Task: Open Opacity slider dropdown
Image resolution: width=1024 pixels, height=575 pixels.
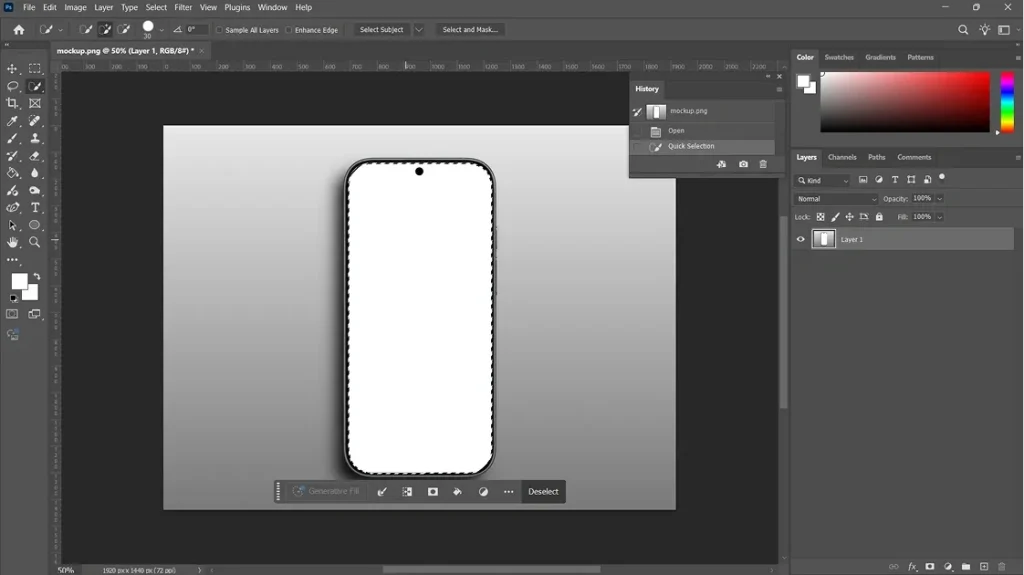Action: click(x=940, y=199)
